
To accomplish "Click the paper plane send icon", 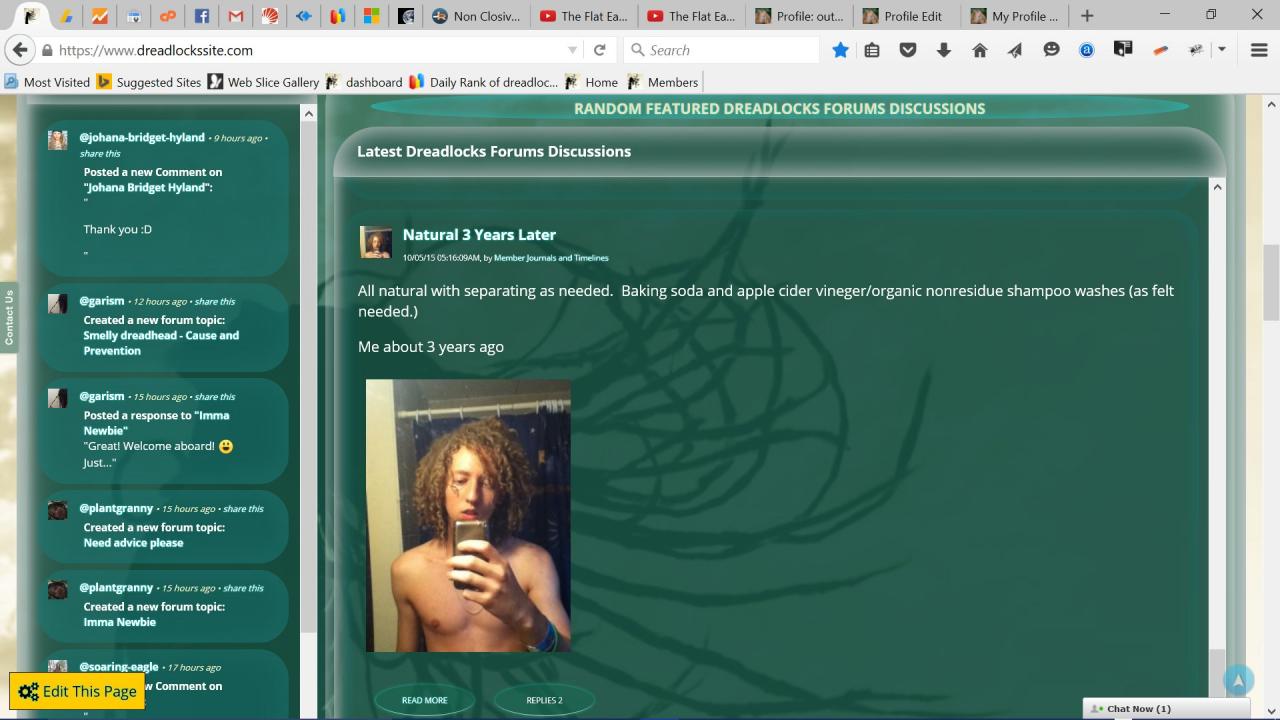I will click(x=1015, y=50).
